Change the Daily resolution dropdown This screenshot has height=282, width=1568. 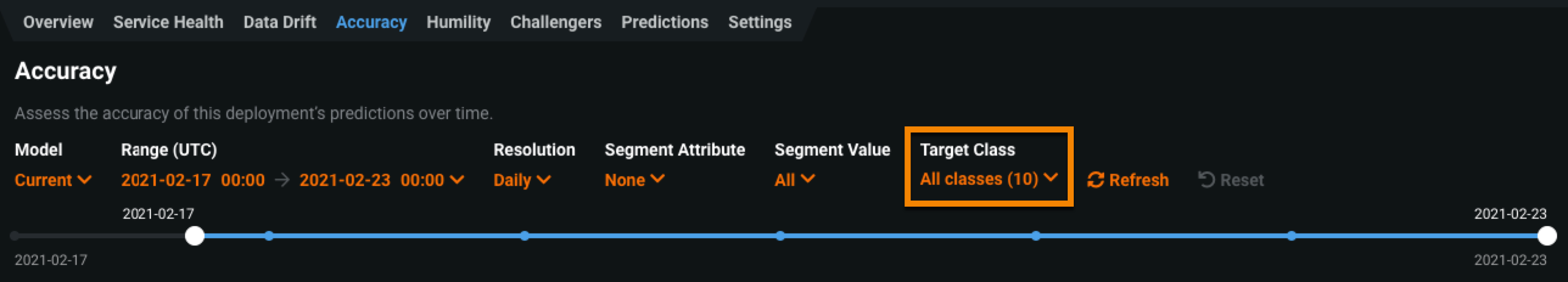coord(522,180)
